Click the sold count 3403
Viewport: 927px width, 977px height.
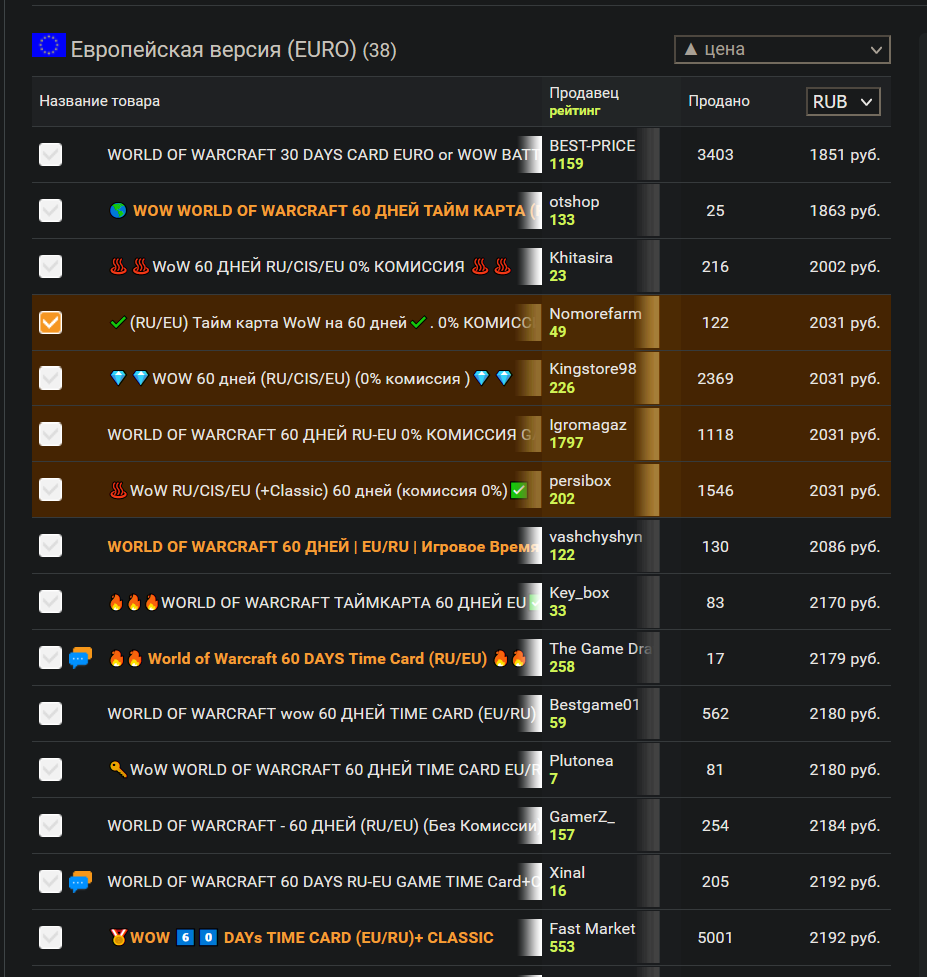click(x=715, y=155)
